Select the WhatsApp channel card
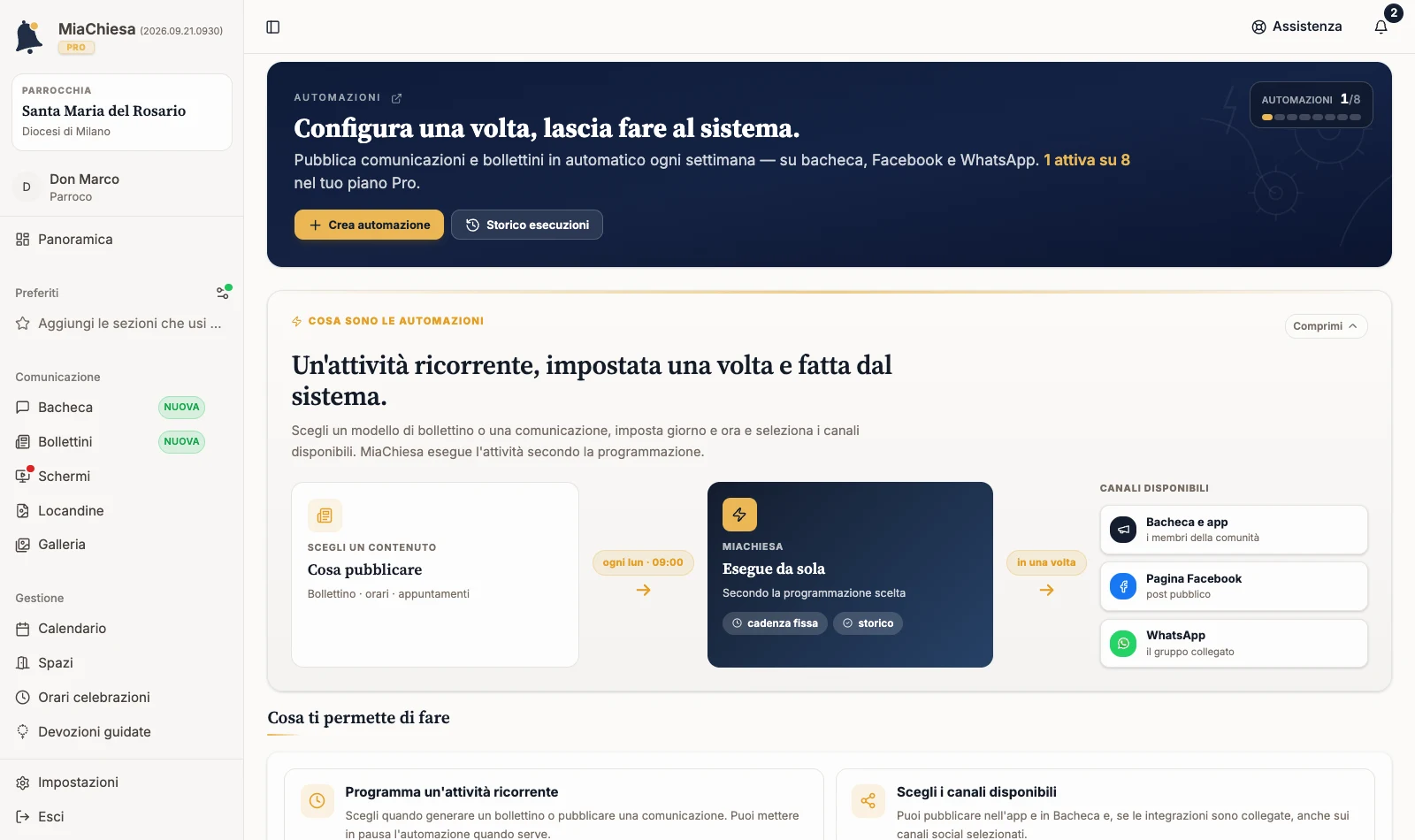1415x840 pixels. tap(1234, 643)
